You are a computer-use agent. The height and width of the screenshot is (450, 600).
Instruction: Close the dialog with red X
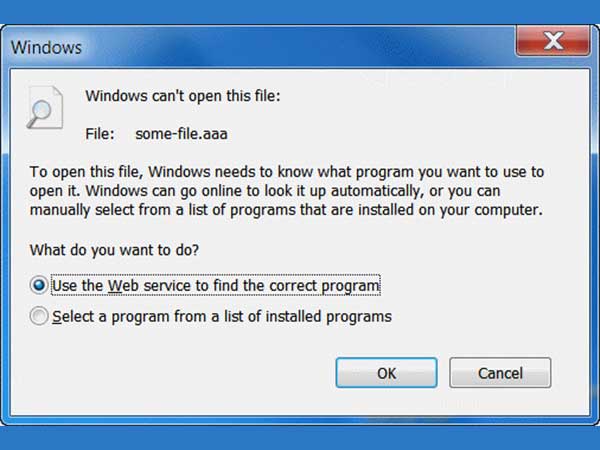coord(553,41)
